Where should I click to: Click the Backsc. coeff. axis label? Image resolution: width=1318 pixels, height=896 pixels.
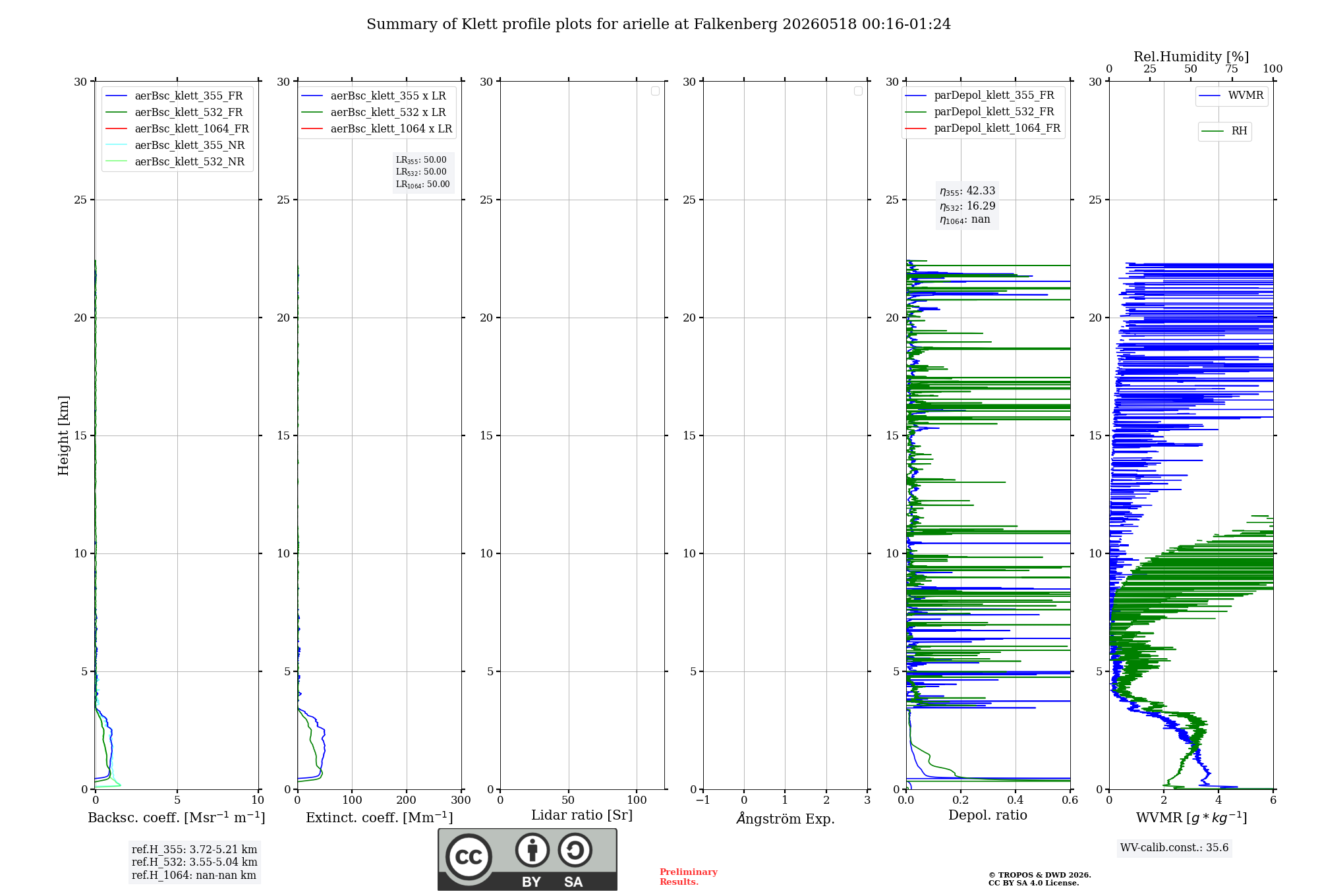pos(177,818)
